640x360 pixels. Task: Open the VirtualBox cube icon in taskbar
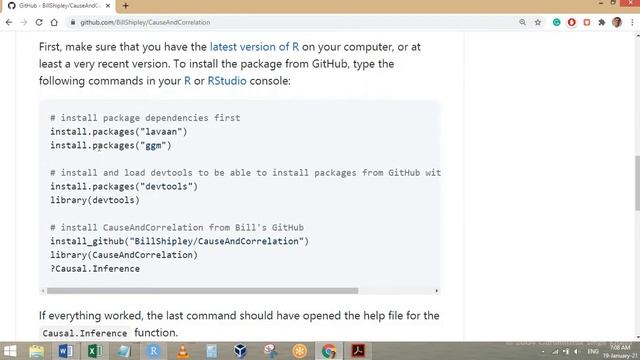(241, 351)
